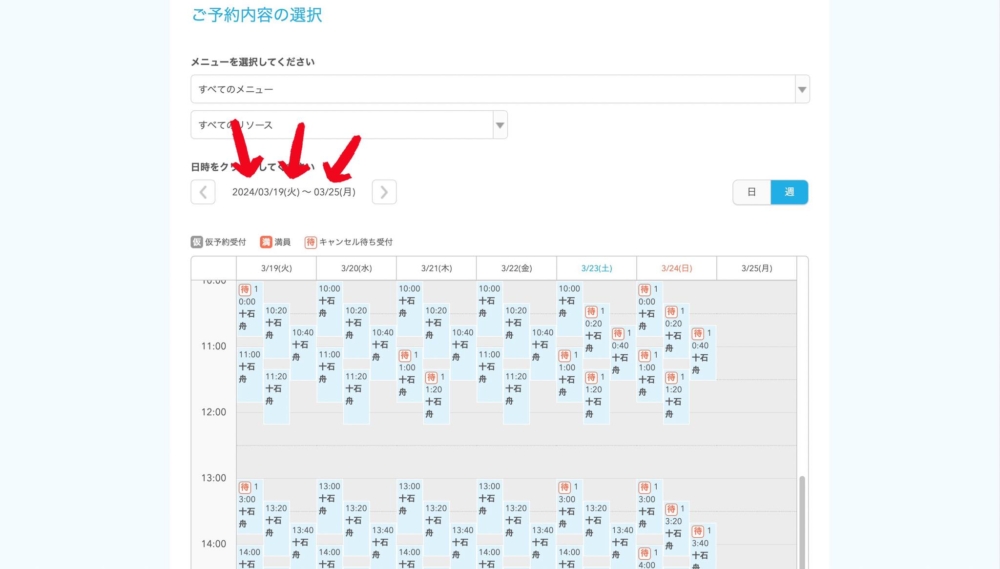Open the すべてのメニュー dropdown
Image resolution: width=1000 pixels, height=569 pixels.
(x=492, y=89)
